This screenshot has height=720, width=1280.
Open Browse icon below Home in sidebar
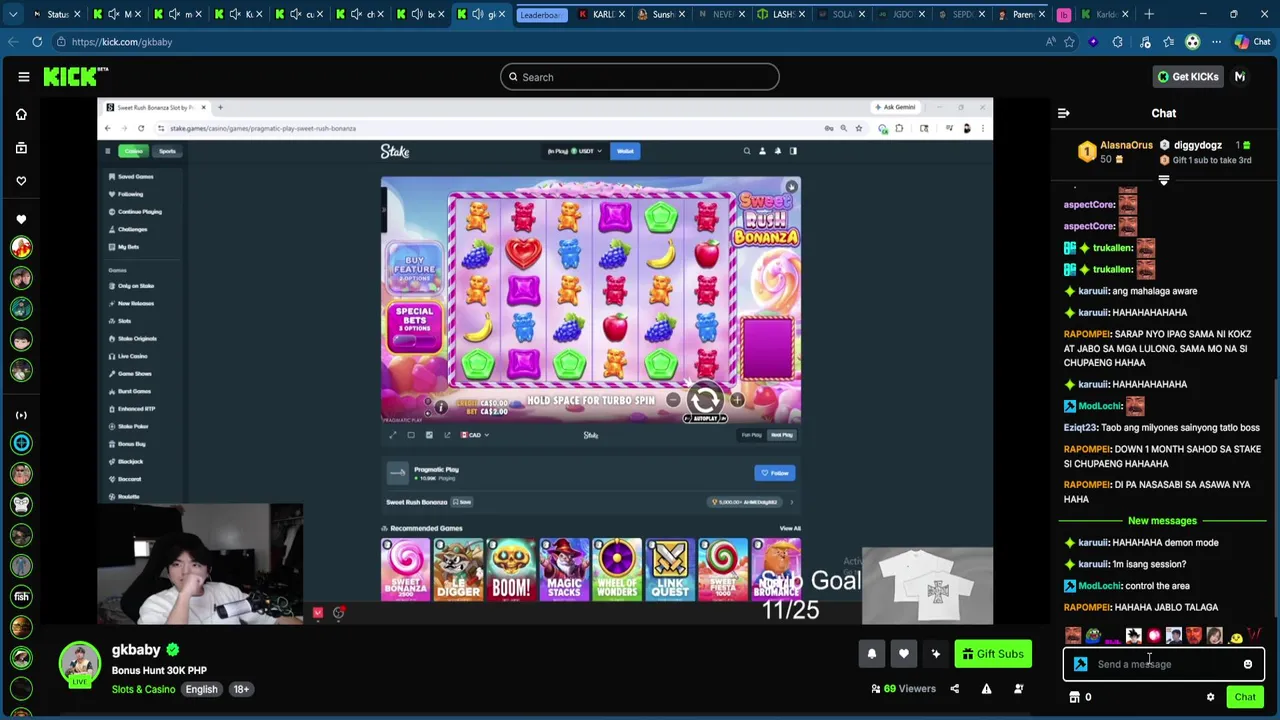[21, 148]
